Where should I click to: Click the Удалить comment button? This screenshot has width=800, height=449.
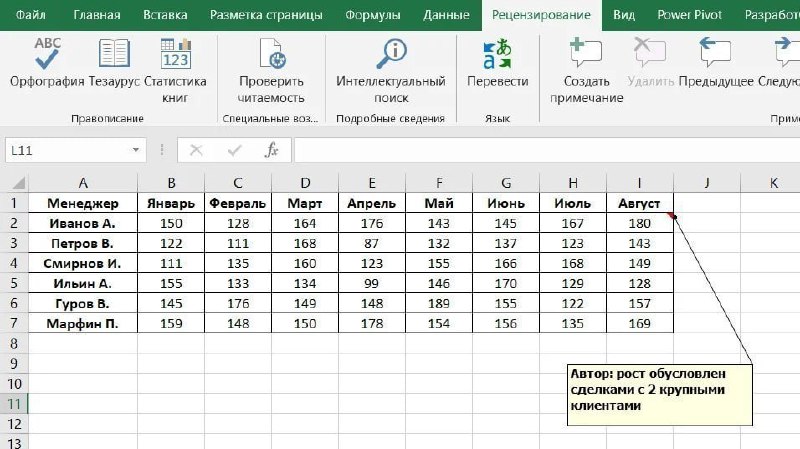[650, 62]
